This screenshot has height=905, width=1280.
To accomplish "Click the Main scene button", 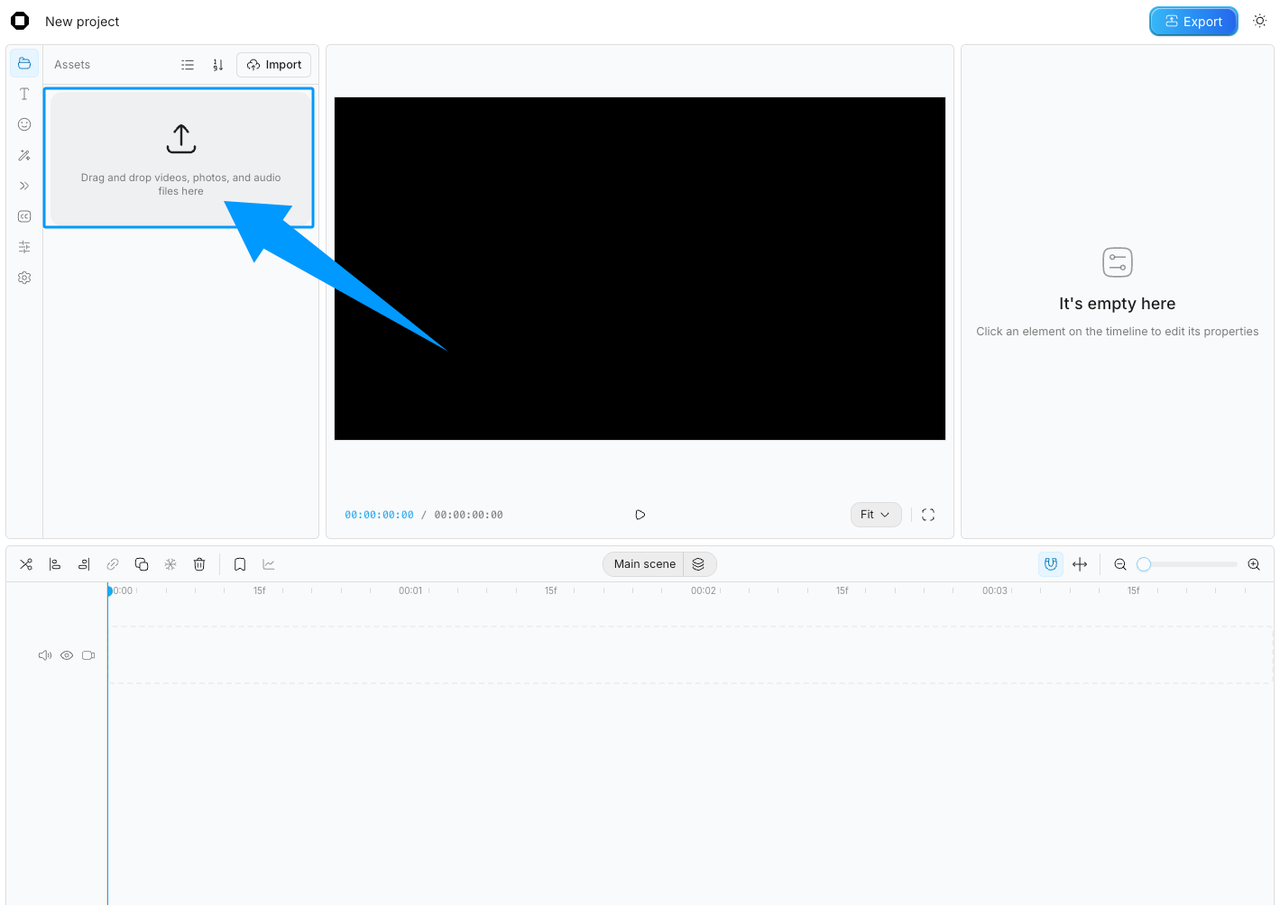I will point(644,564).
